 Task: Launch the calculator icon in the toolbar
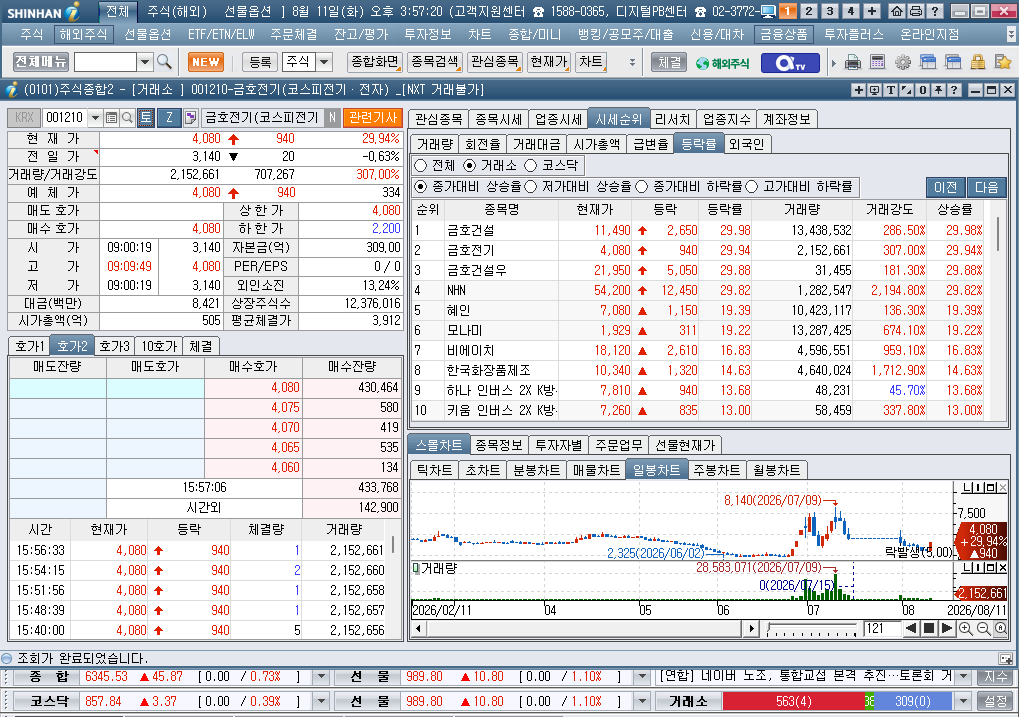pyautogui.click(x=877, y=62)
